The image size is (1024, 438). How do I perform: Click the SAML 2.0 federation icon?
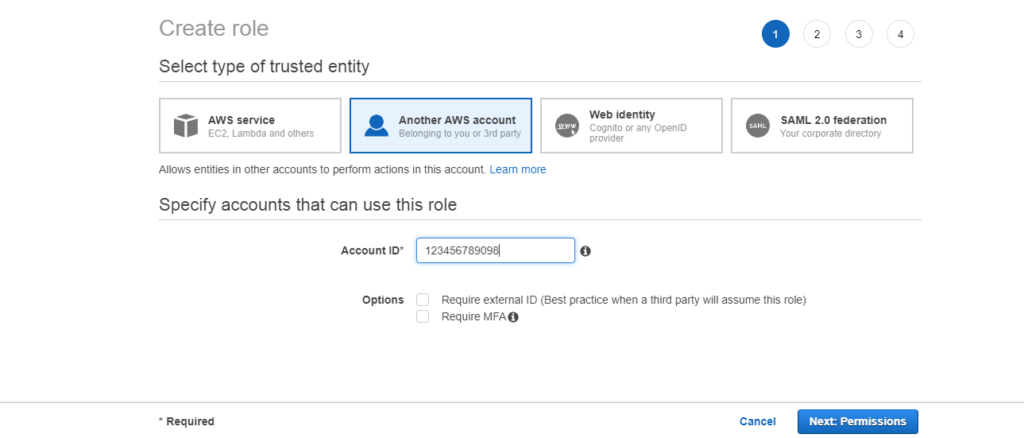coord(758,125)
